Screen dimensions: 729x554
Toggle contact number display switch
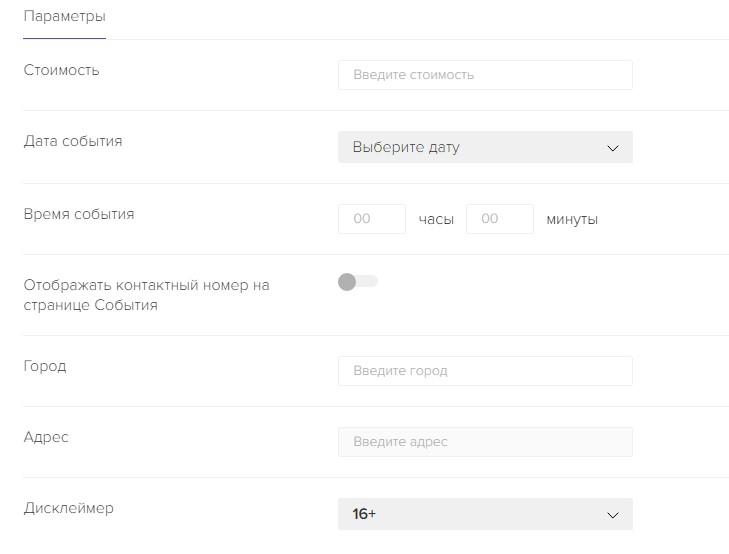(357, 282)
